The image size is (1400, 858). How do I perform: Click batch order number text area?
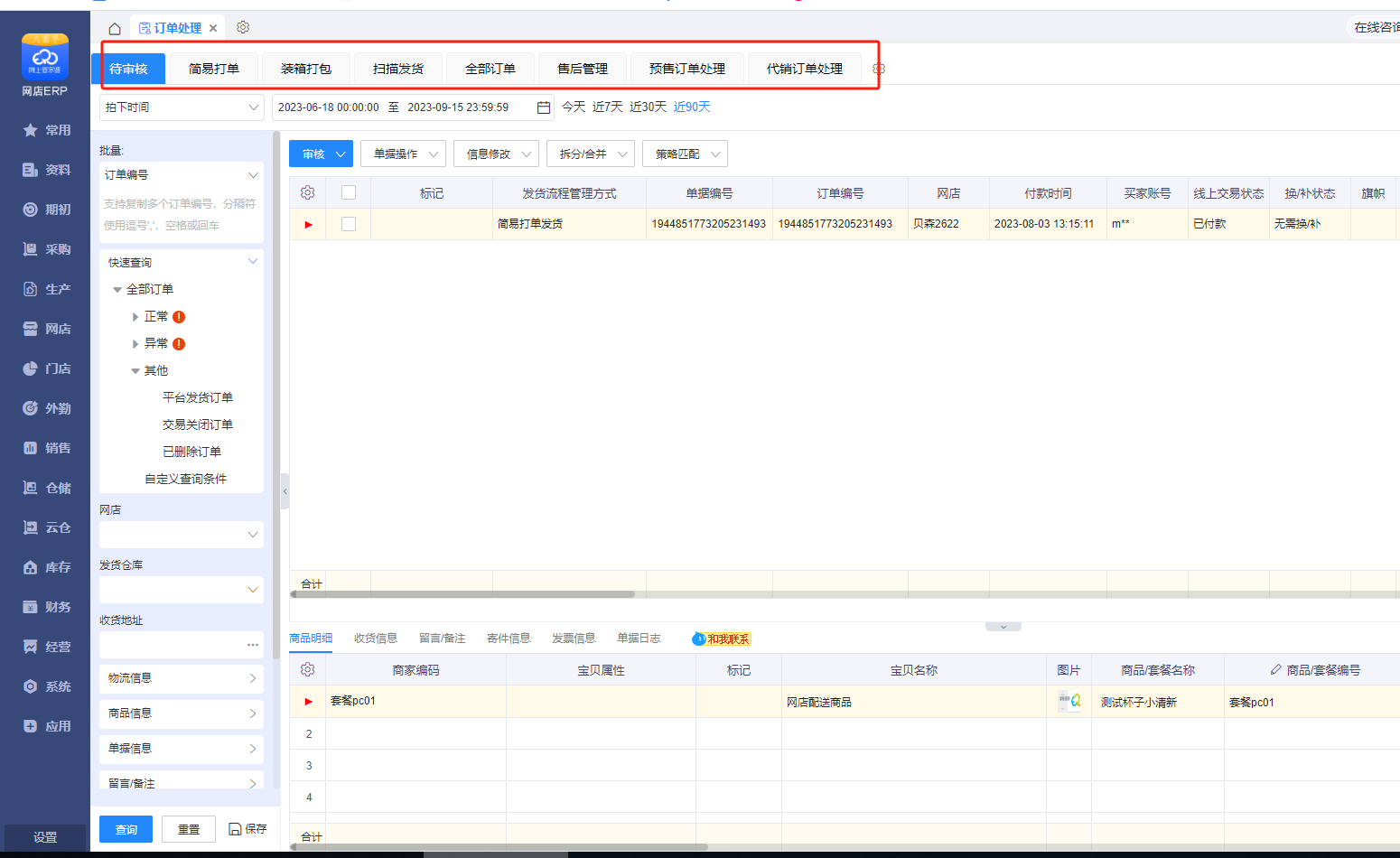182,215
